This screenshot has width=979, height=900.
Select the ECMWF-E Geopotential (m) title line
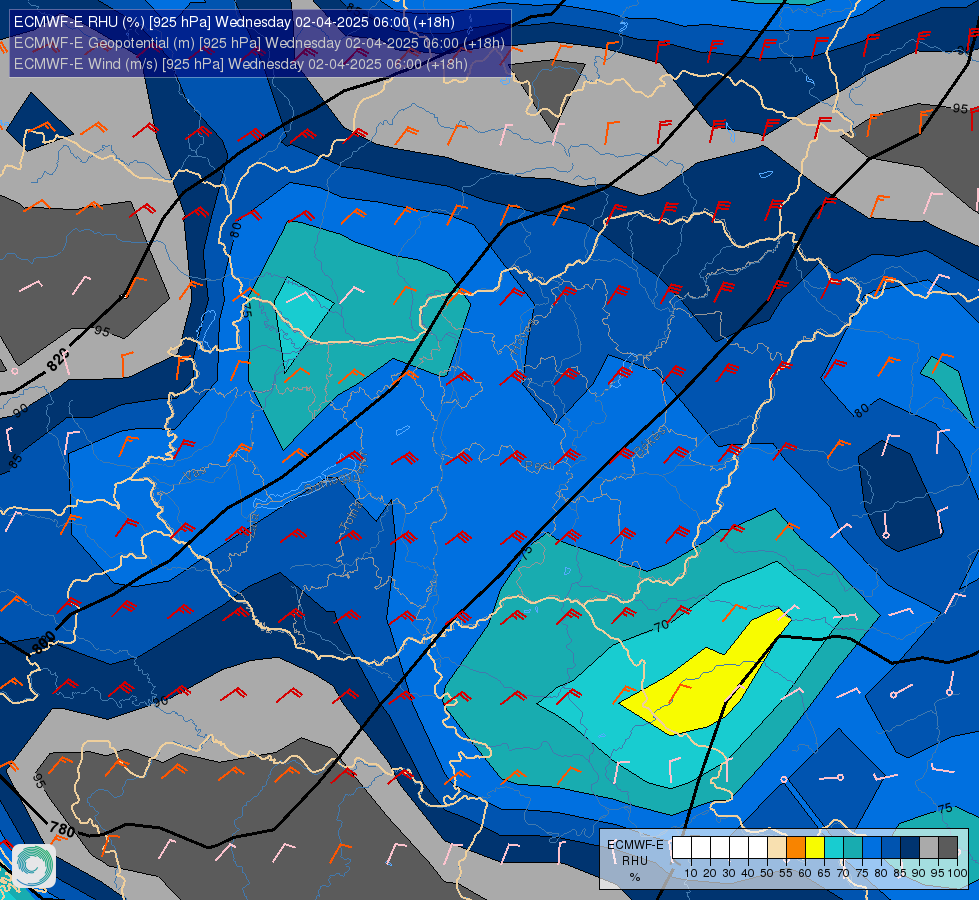pyautogui.click(x=258, y=43)
